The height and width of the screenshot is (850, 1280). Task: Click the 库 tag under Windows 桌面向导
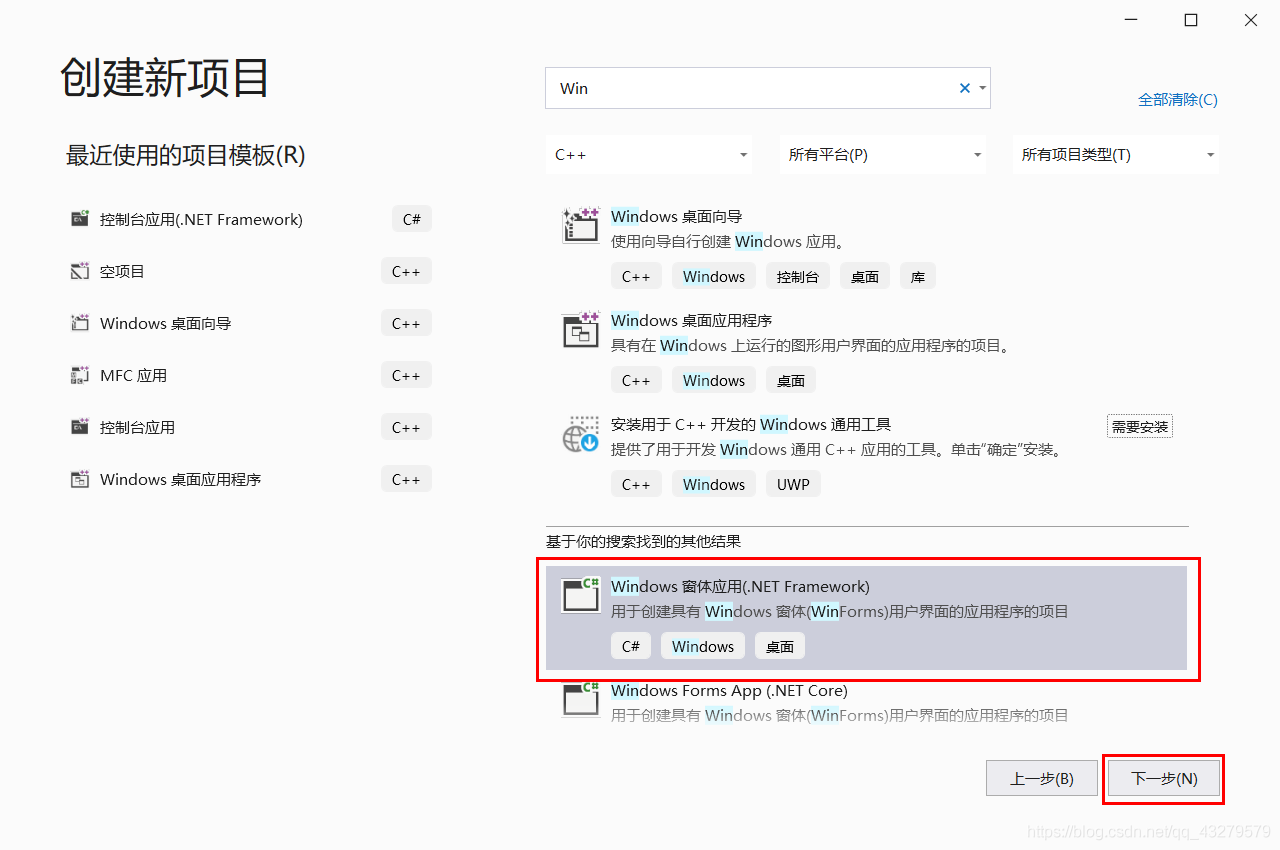click(918, 276)
